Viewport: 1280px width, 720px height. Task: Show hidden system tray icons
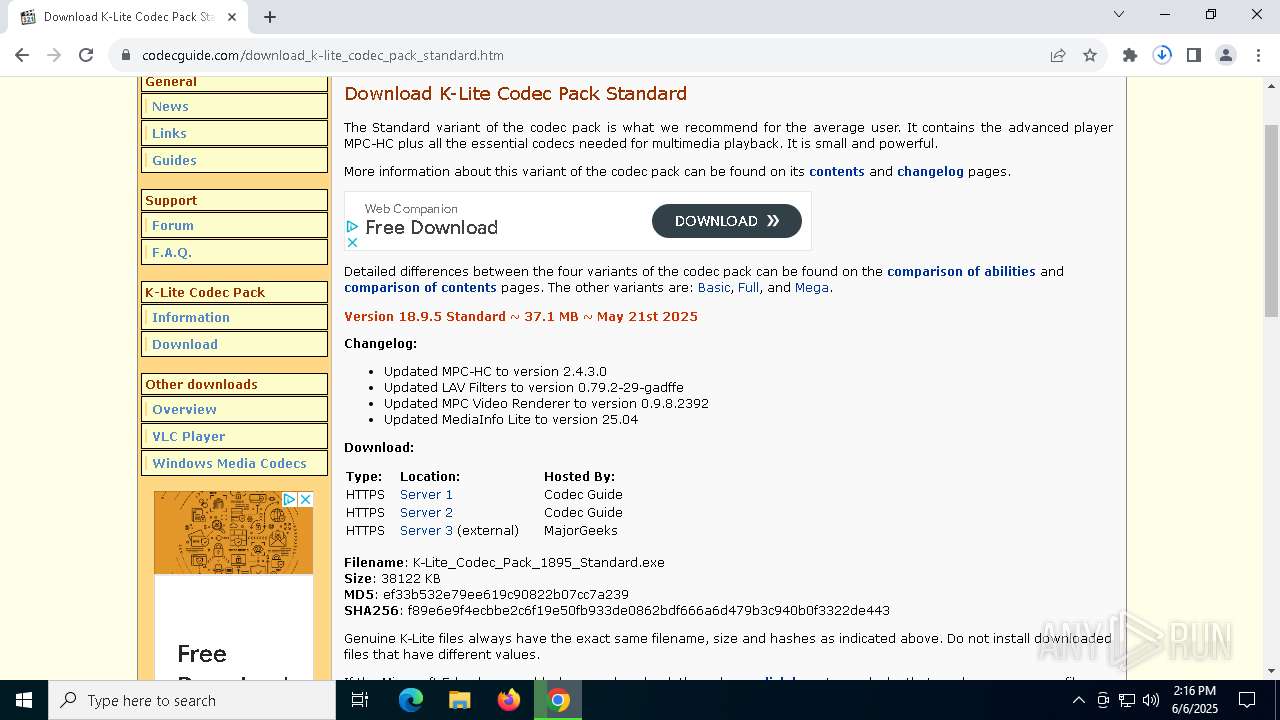[x=1078, y=700]
